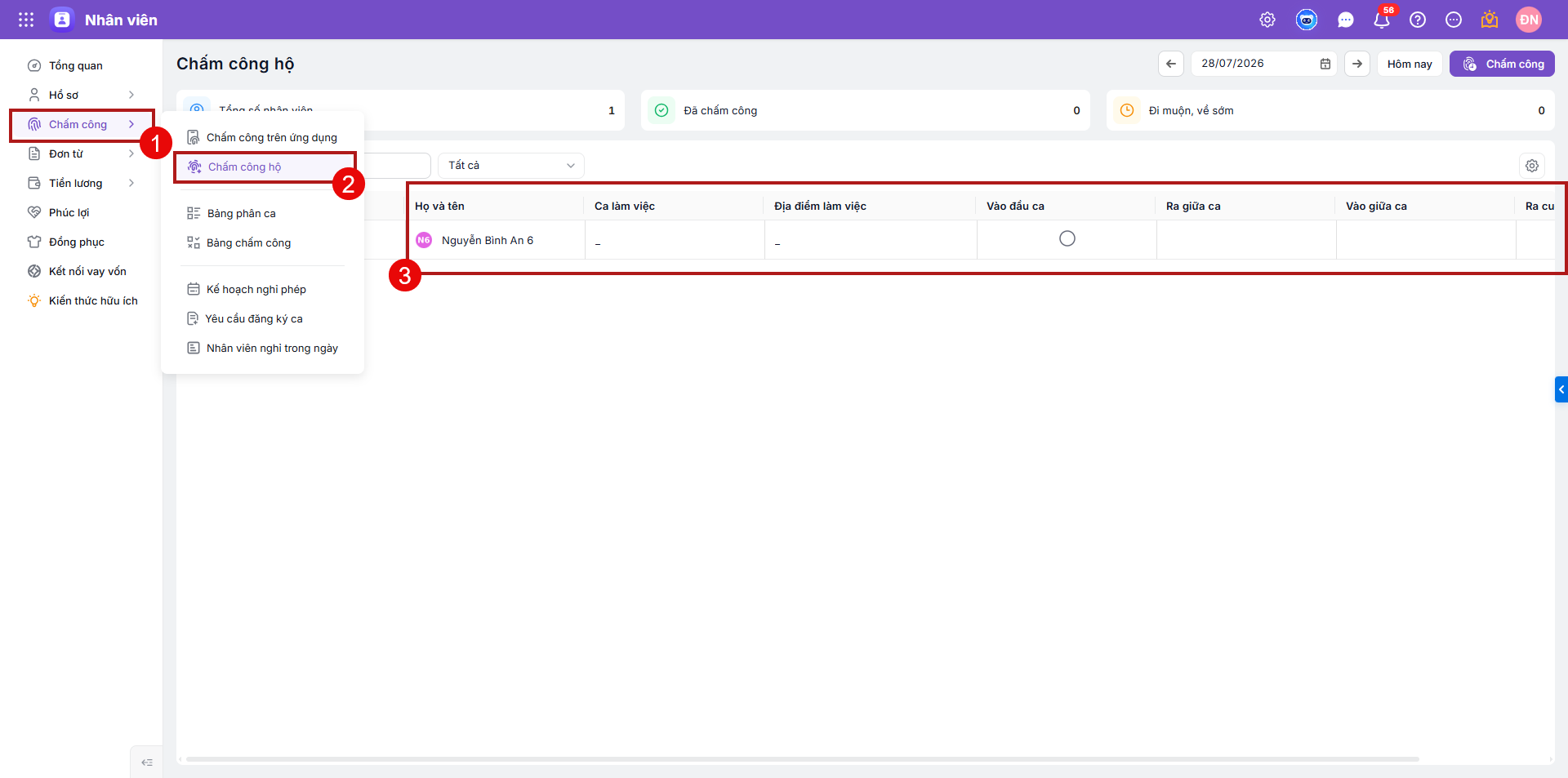Click the Đã chấm công summary card label
Screen dimensions: 1568x778
(x=720, y=110)
